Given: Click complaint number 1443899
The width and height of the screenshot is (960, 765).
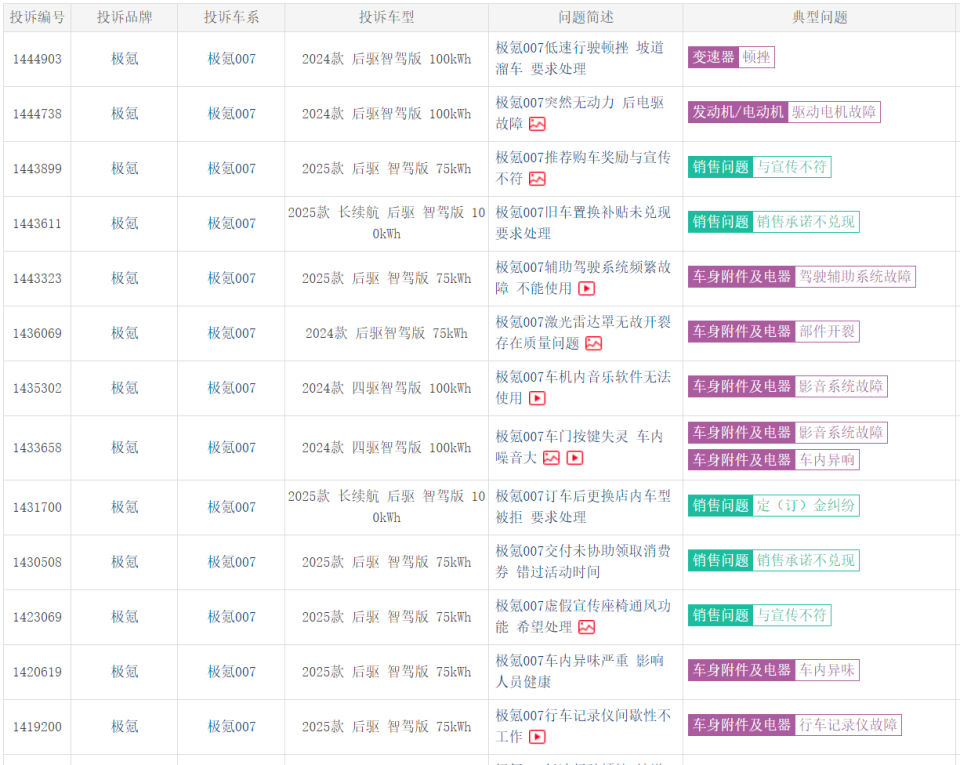Looking at the screenshot, I should (x=37, y=169).
